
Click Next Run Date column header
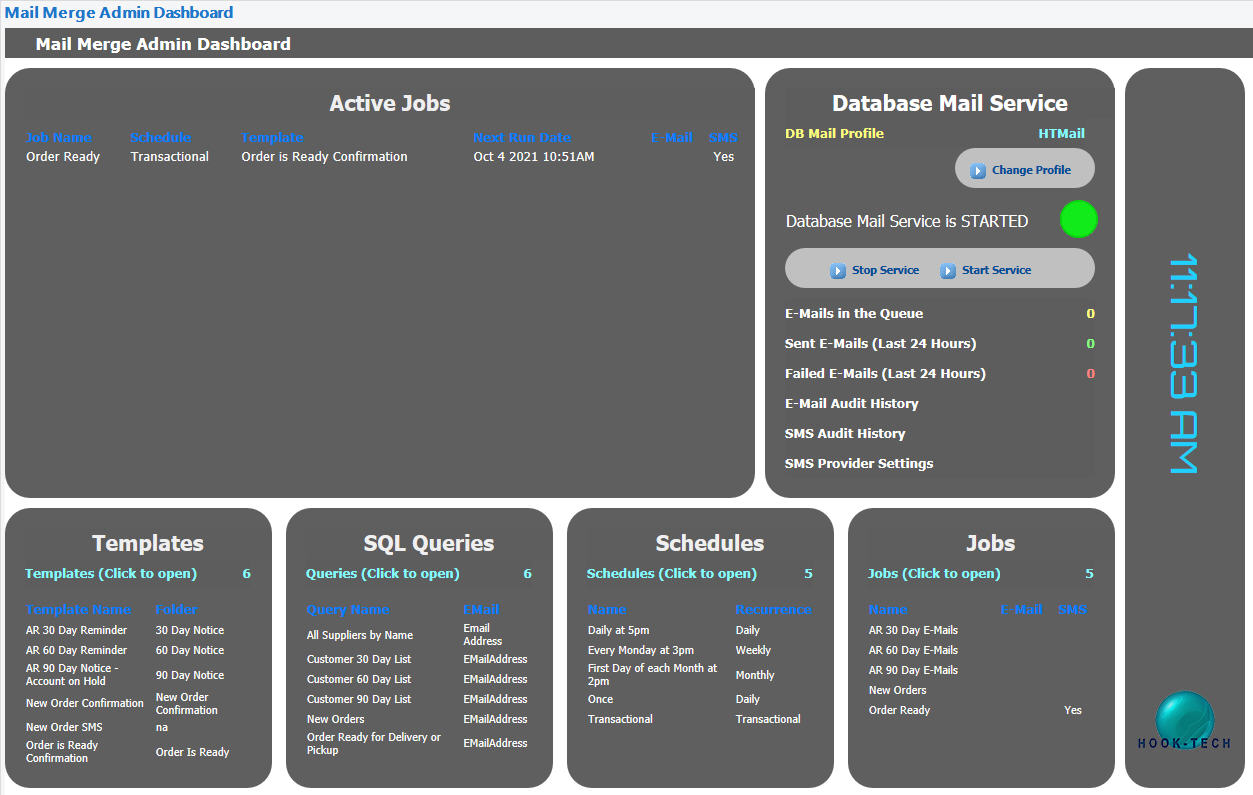(522, 138)
